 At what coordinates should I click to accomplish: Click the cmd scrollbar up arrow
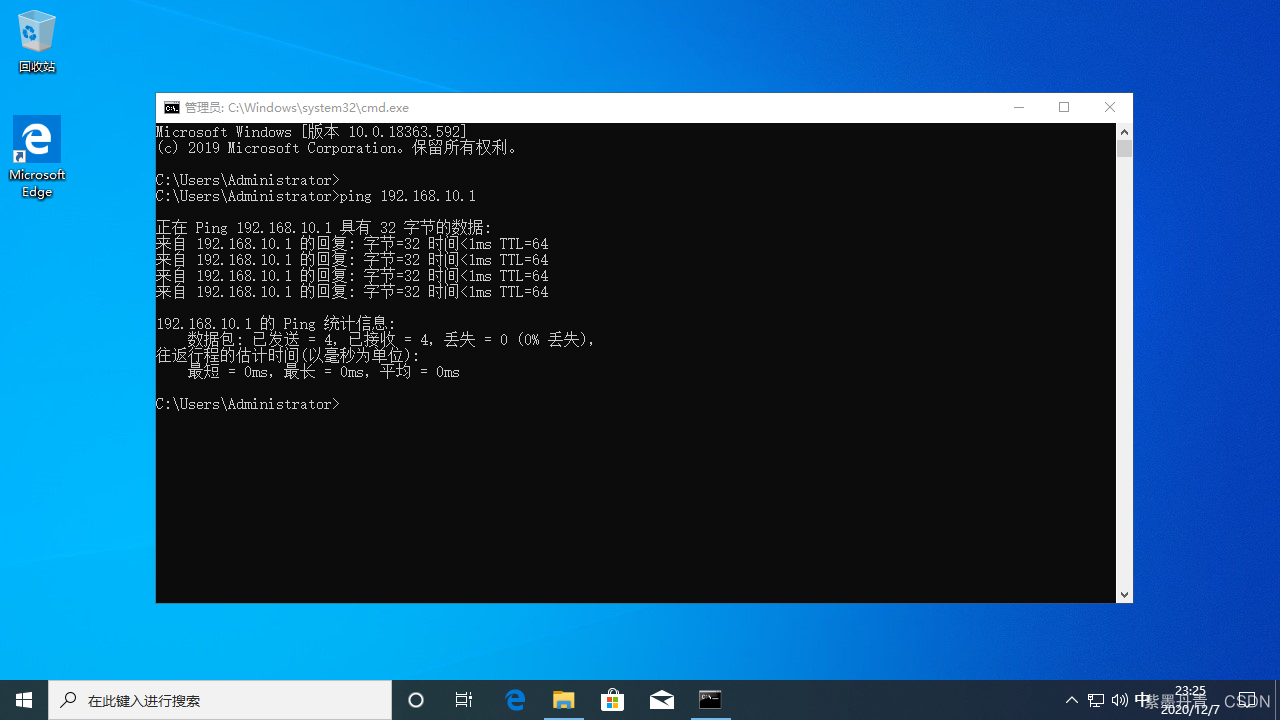1124,131
